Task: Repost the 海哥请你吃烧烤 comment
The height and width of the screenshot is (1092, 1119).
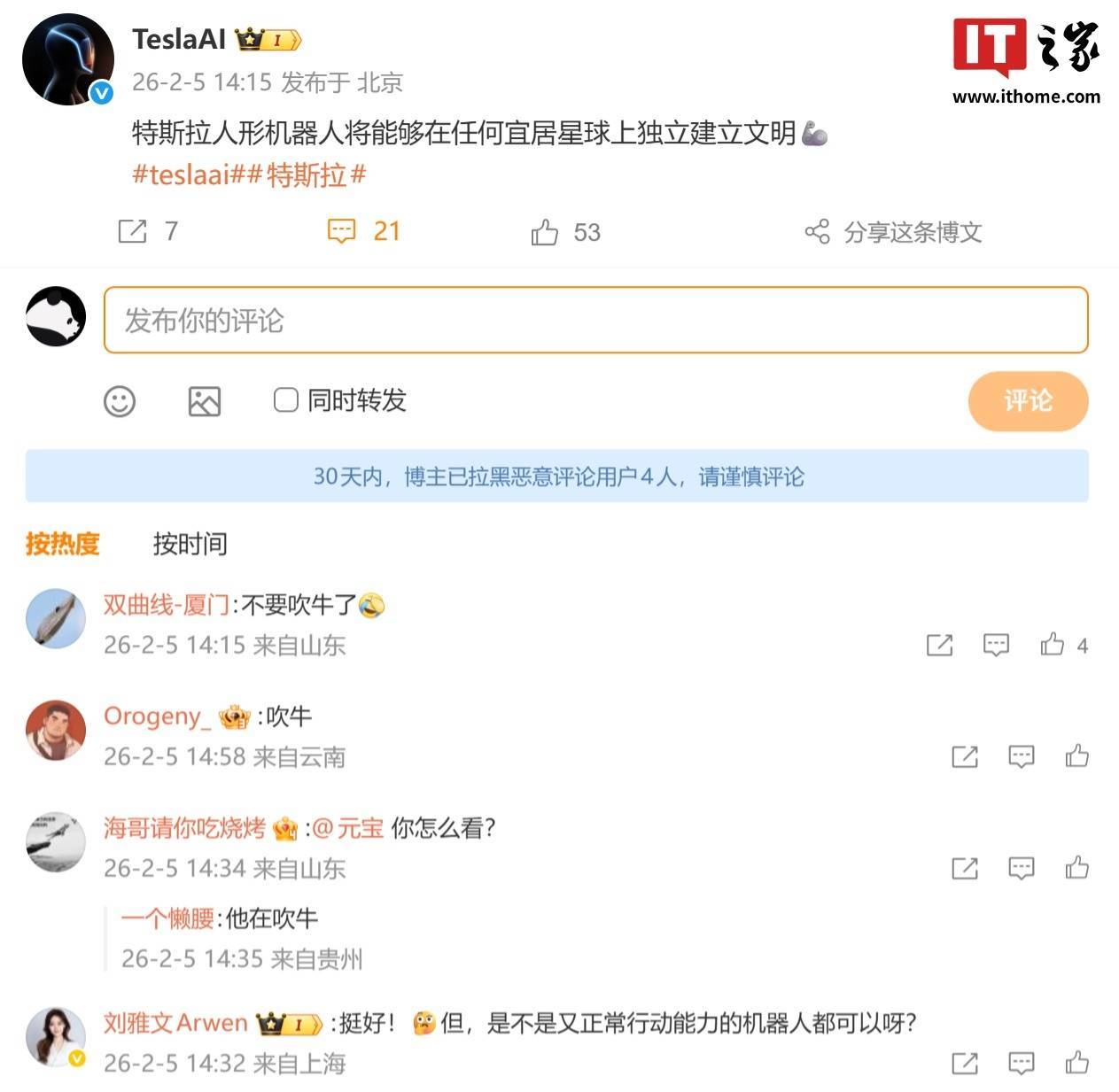Action: (x=965, y=868)
